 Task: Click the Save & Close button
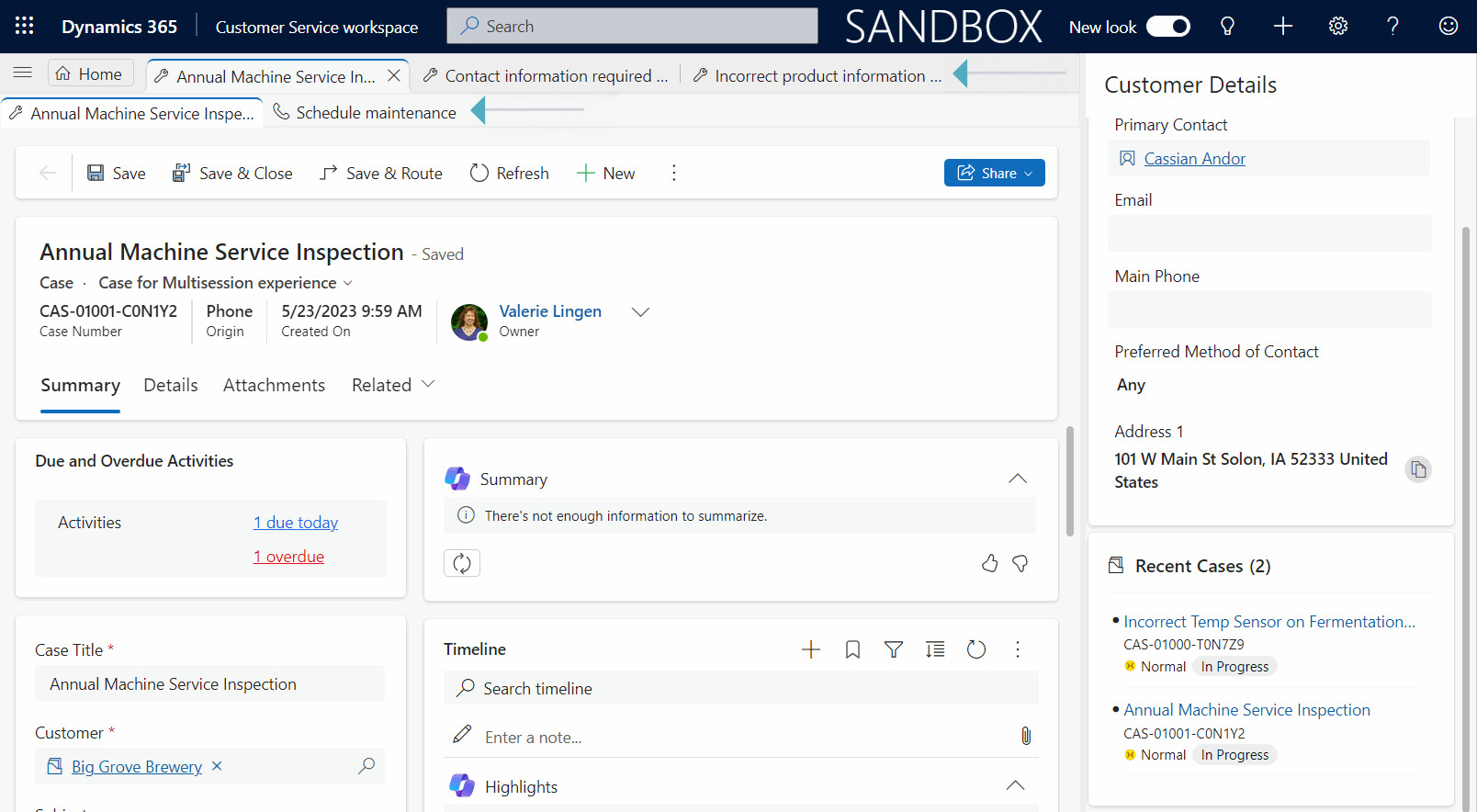tap(232, 174)
